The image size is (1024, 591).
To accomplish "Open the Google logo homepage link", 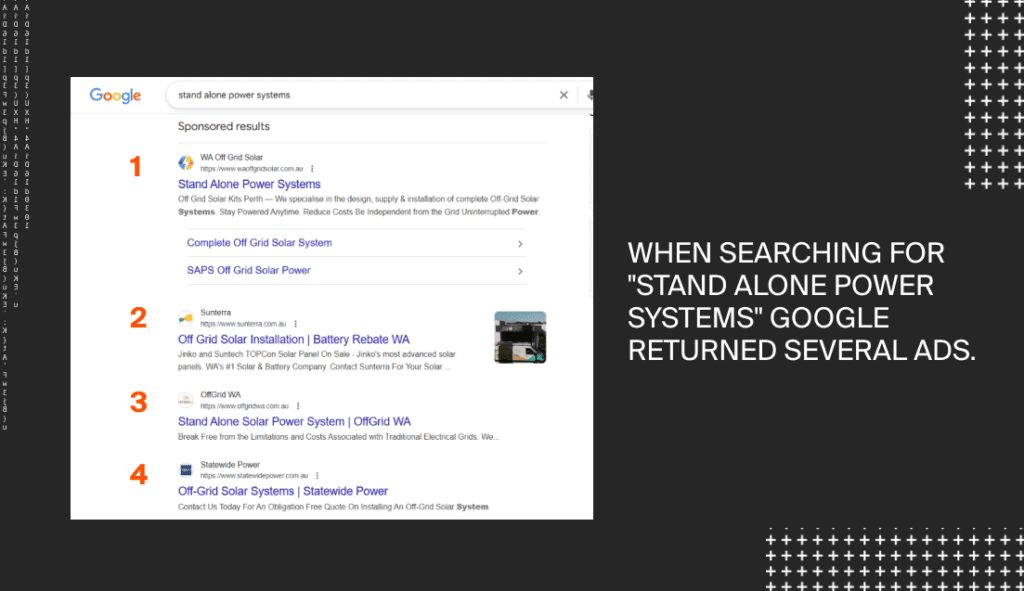I will pos(115,95).
